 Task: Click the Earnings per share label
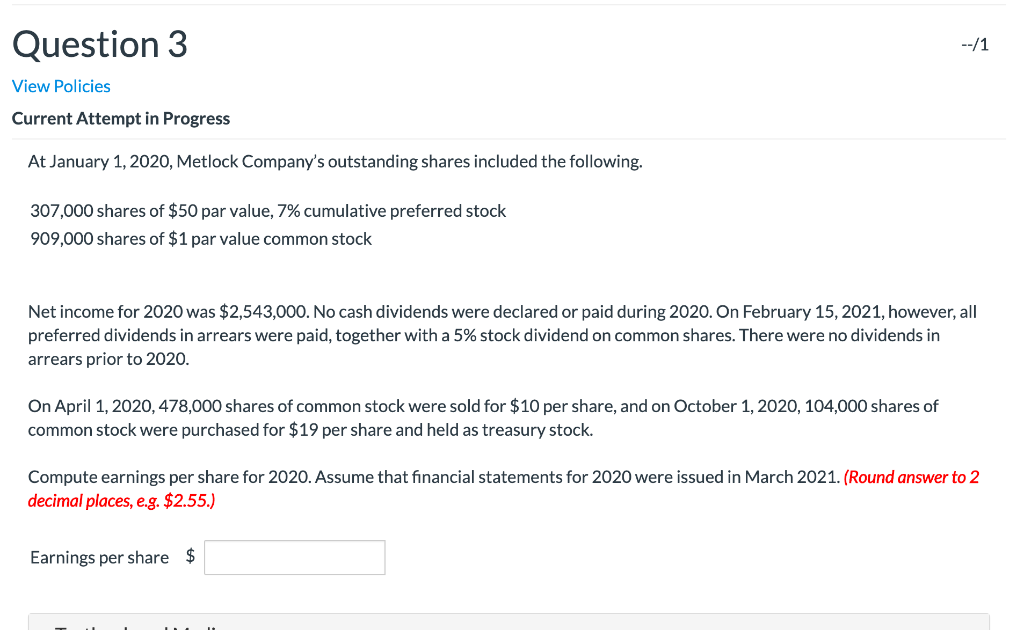pyautogui.click(x=99, y=557)
